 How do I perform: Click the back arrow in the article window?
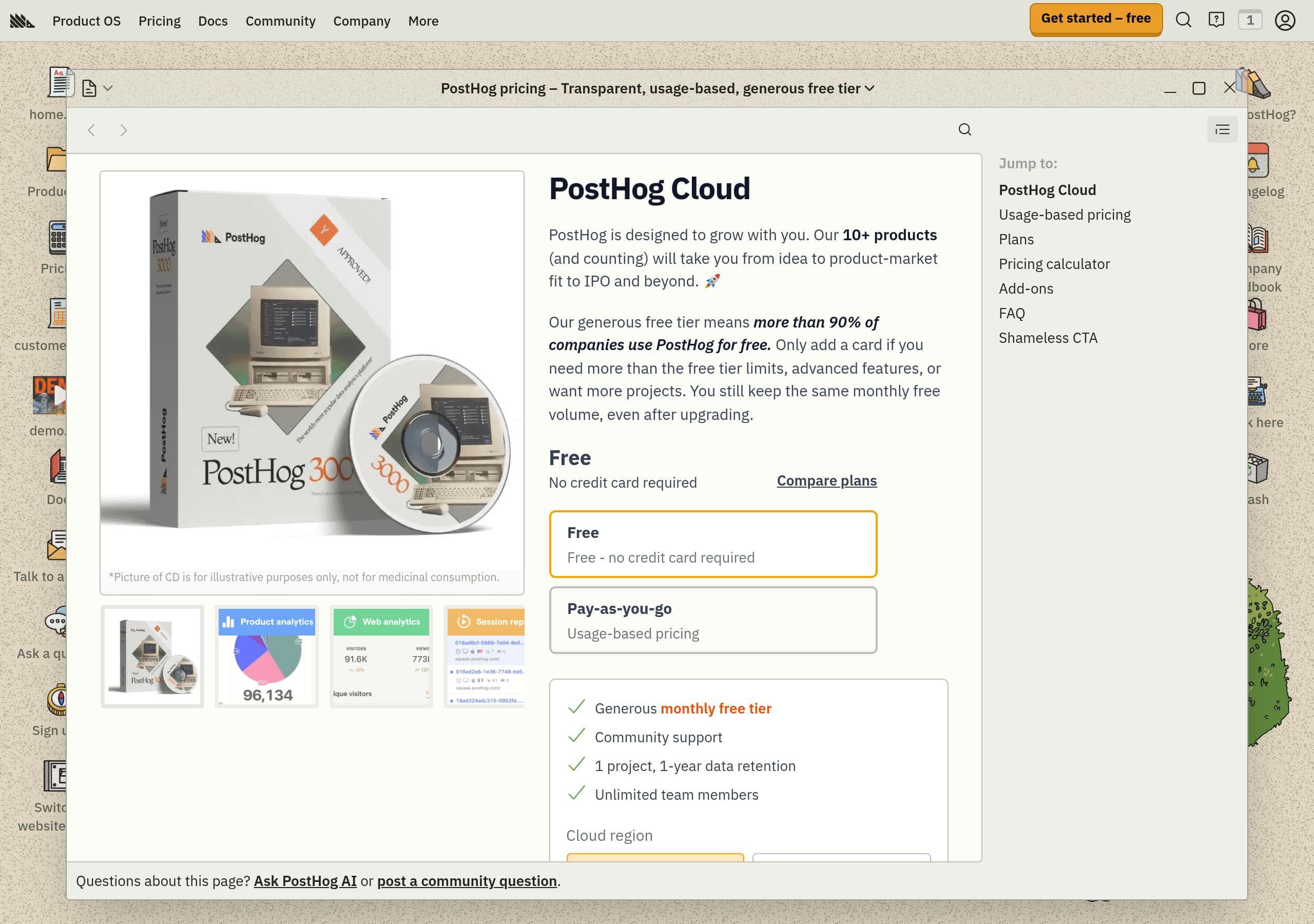click(x=91, y=130)
